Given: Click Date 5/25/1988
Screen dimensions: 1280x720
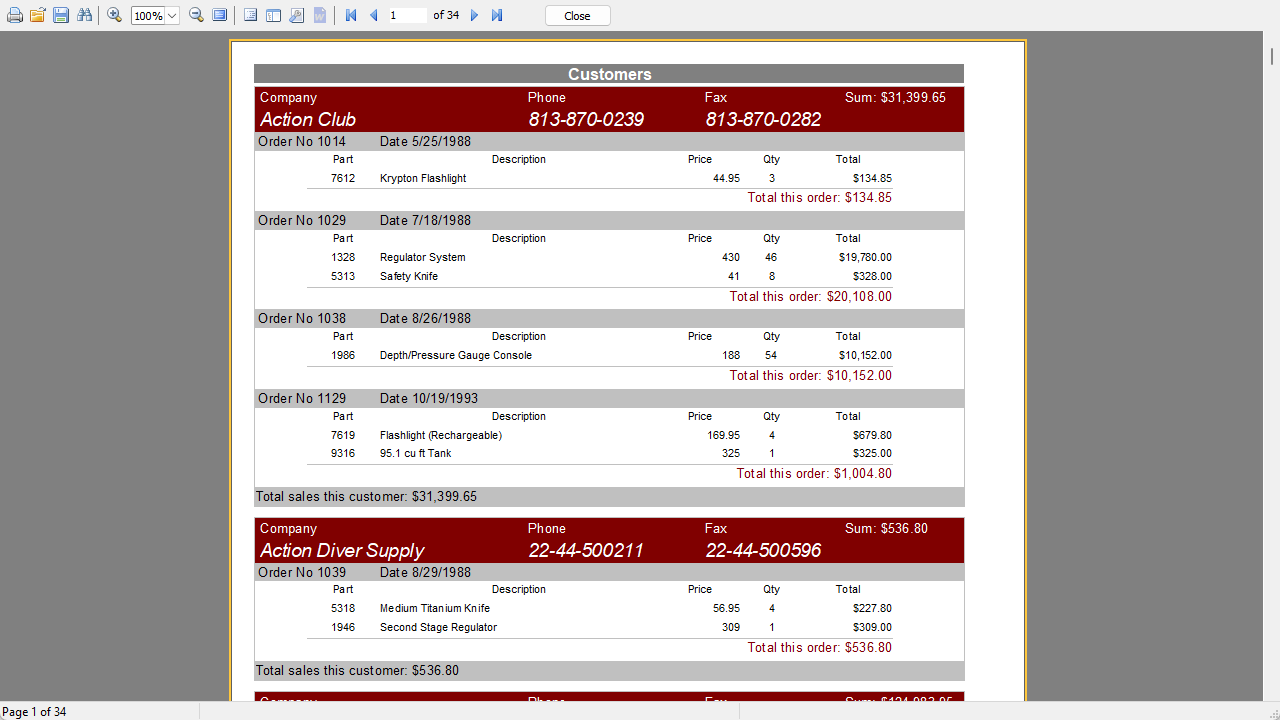Looking at the screenshot, I should pos(425,141).
